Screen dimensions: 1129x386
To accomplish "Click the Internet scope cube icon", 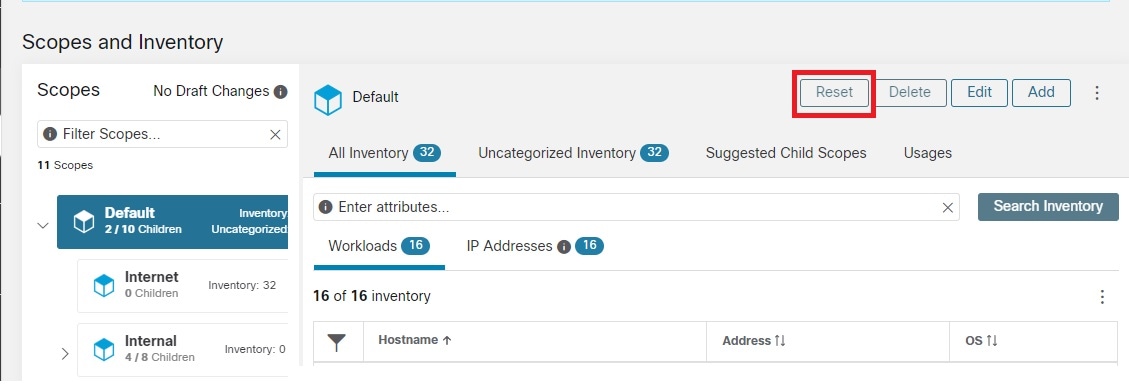I will click(x=104, y=285).
